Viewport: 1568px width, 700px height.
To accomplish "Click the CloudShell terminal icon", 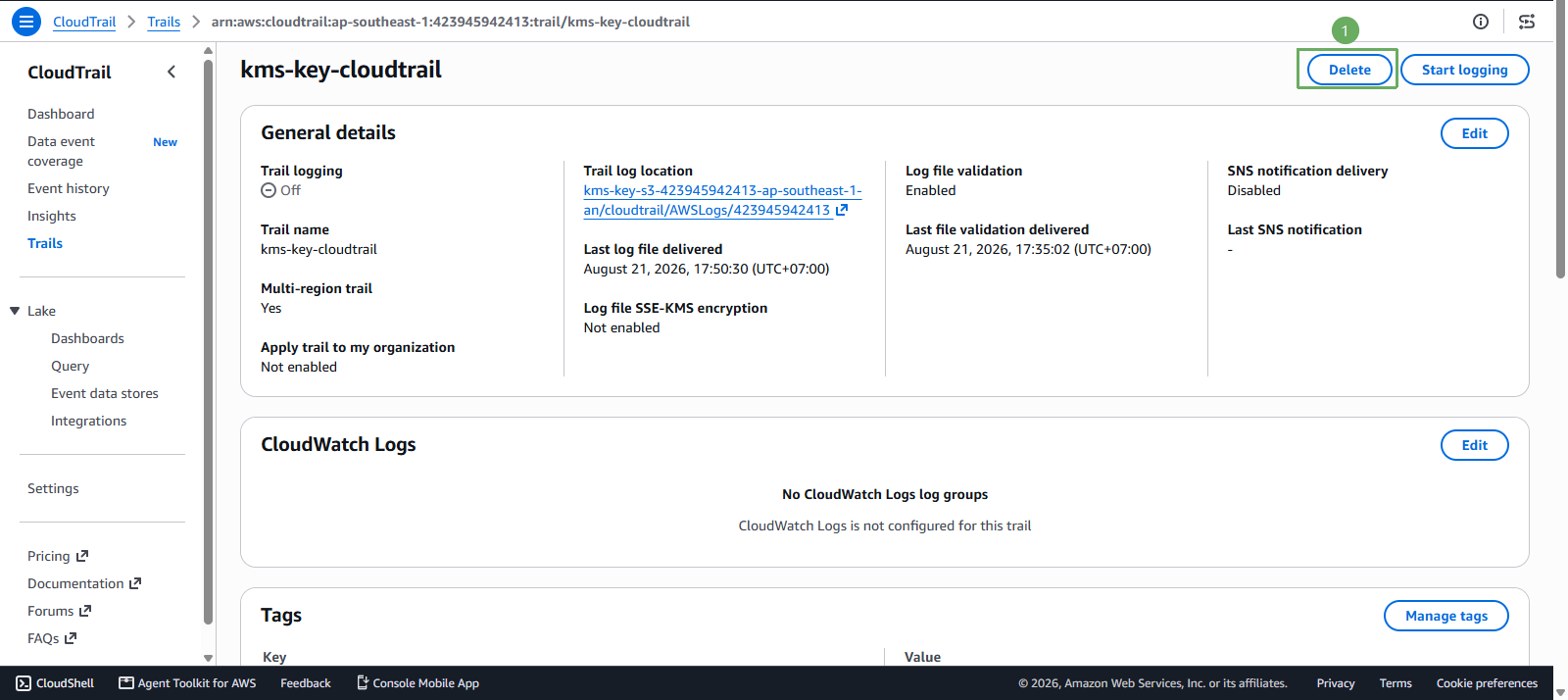I will 24,683.
